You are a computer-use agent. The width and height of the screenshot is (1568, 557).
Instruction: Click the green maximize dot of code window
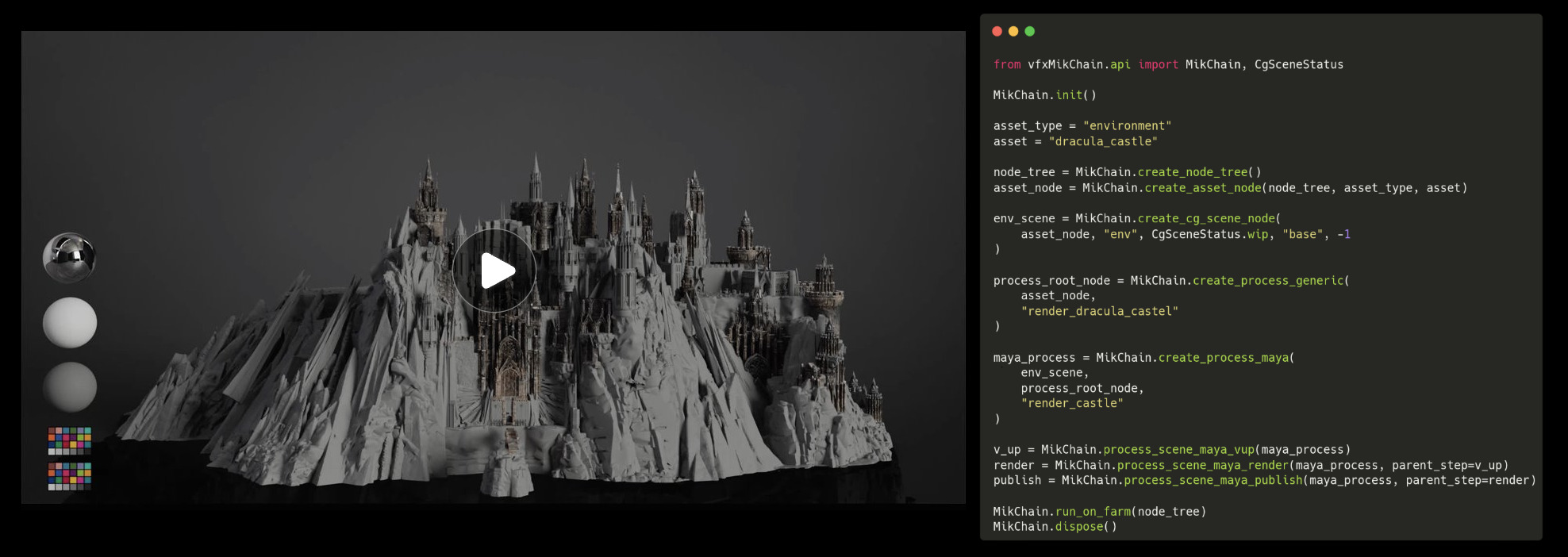pos(1030,31)
